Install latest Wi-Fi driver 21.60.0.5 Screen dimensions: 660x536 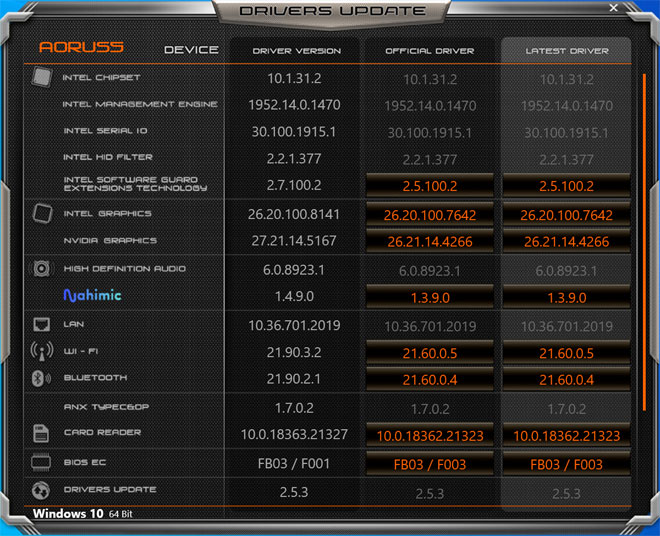[x=566, y=353]
